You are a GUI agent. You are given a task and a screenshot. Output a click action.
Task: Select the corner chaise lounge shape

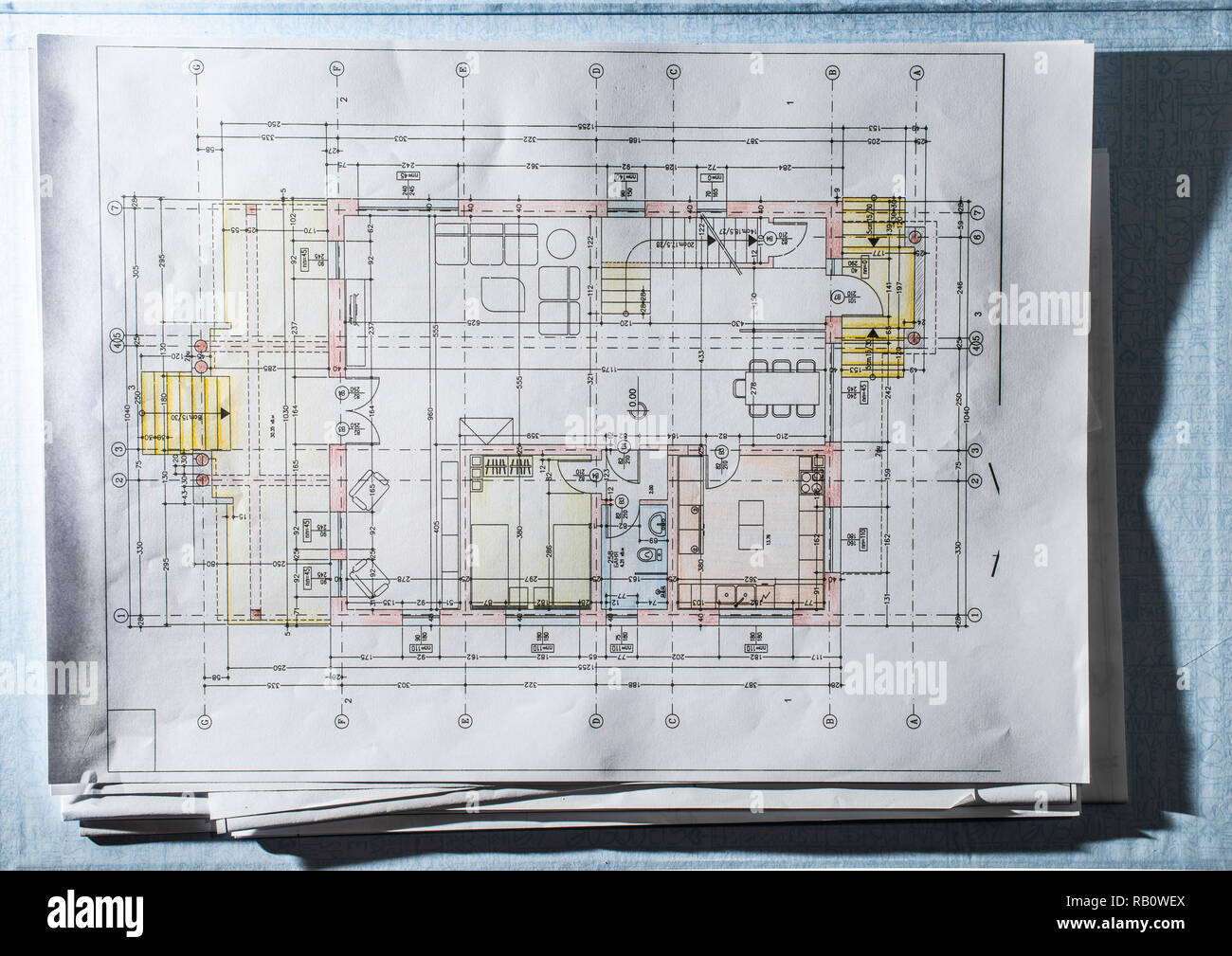[x=502, y=296]
